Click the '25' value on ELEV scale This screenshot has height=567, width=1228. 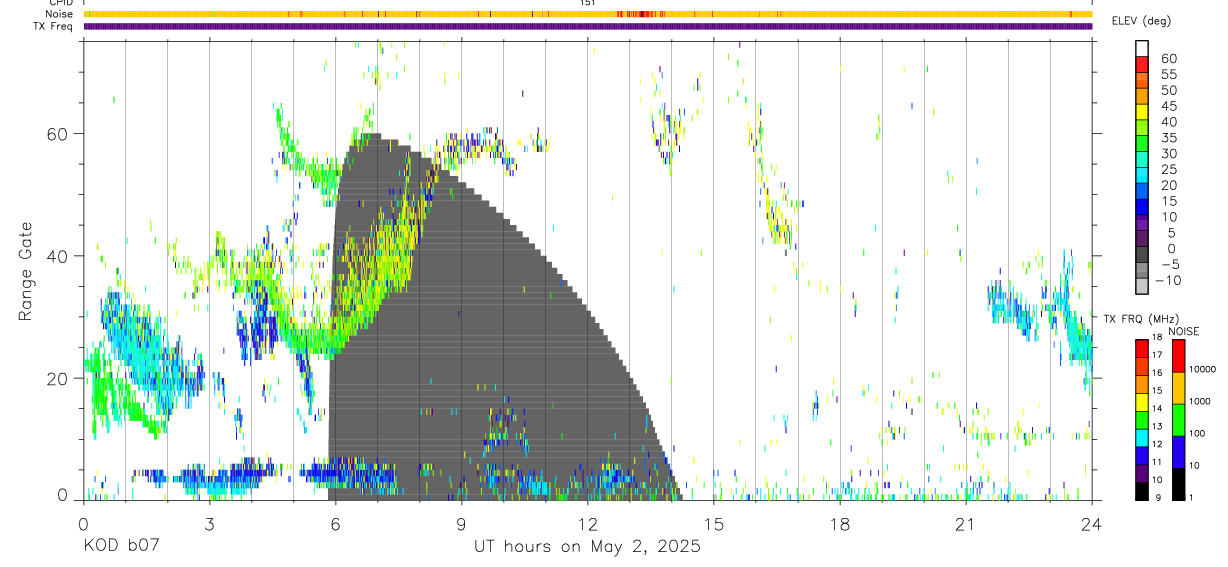point(1168,170)
